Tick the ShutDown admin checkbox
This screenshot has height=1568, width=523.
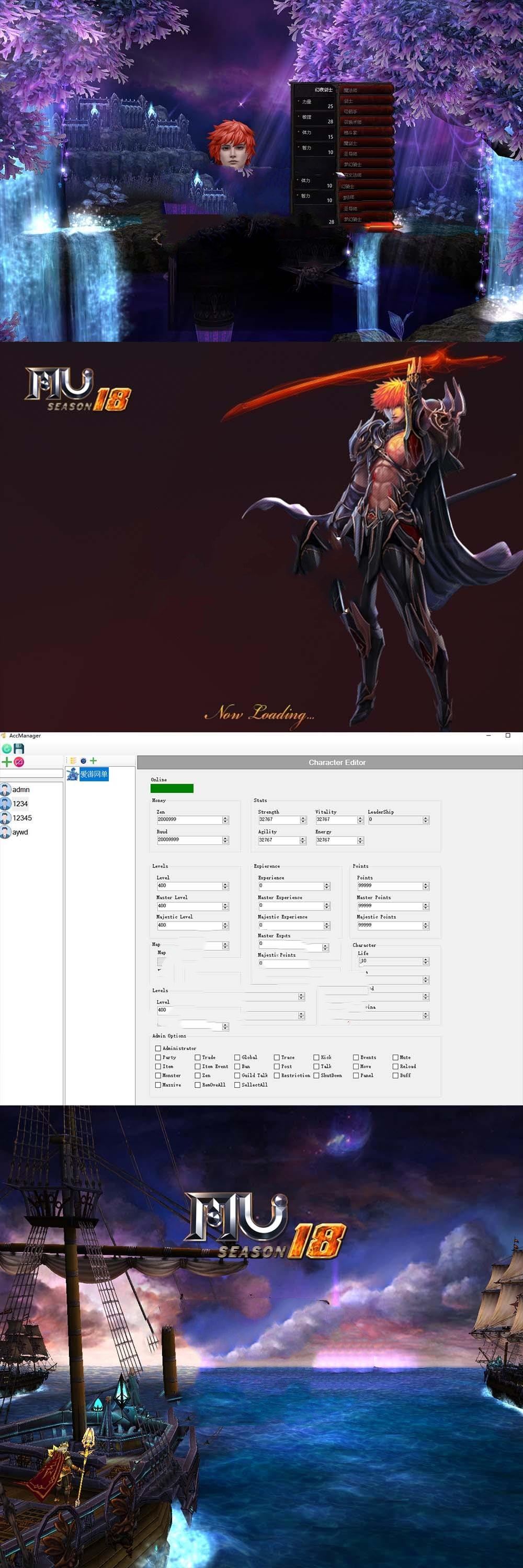point(316,1076)
